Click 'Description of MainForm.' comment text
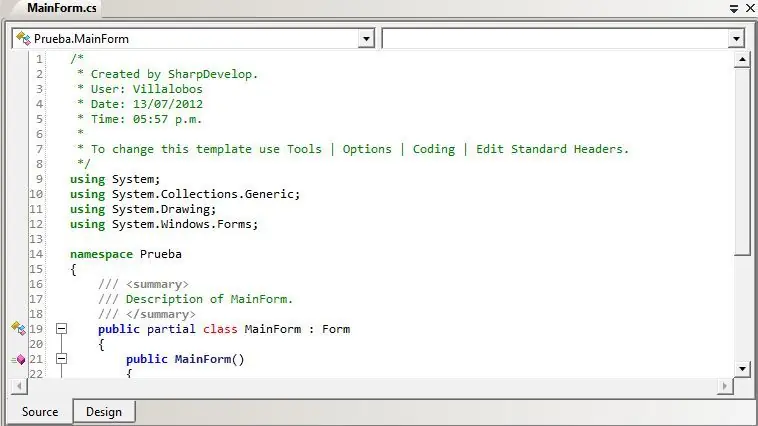The height and width of the screenshot is (426, 758). coord(209,299)
